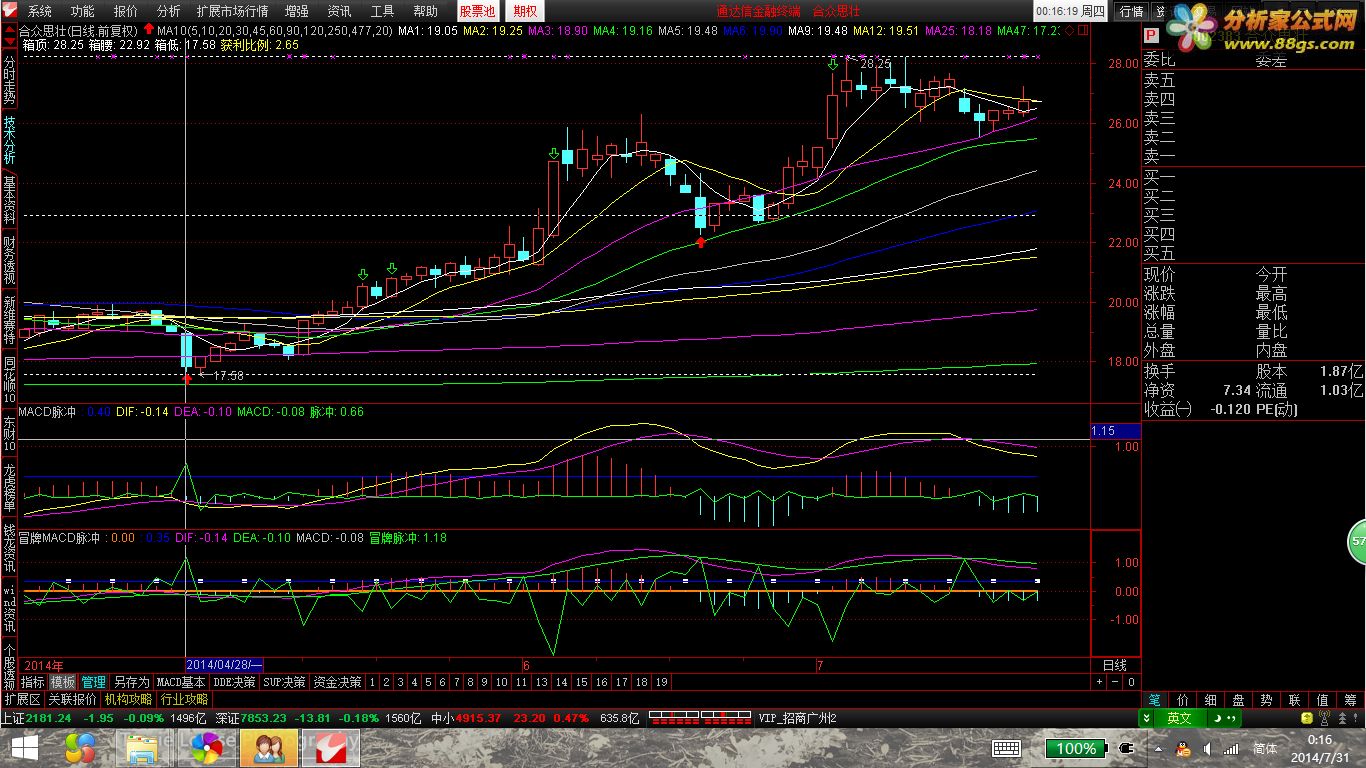The image size is (1366, 768).
Task: Click the 期权 button
Action: tap(524, 11)
